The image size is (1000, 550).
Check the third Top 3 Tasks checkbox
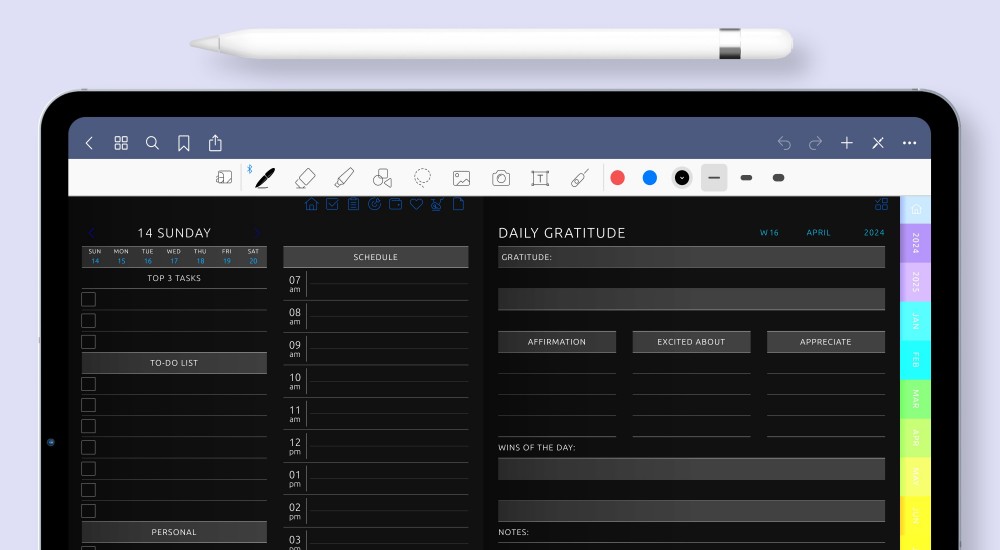89,342
